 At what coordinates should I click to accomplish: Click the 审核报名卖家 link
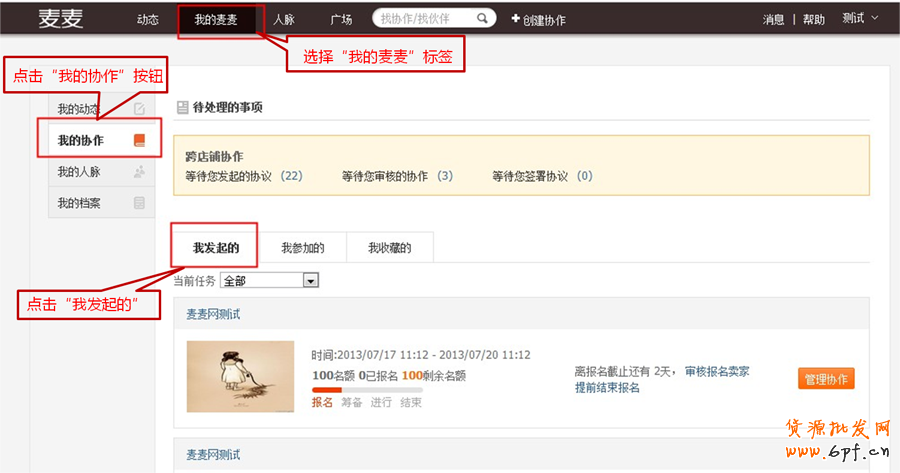pyautogui.click(x=717, y=371)
